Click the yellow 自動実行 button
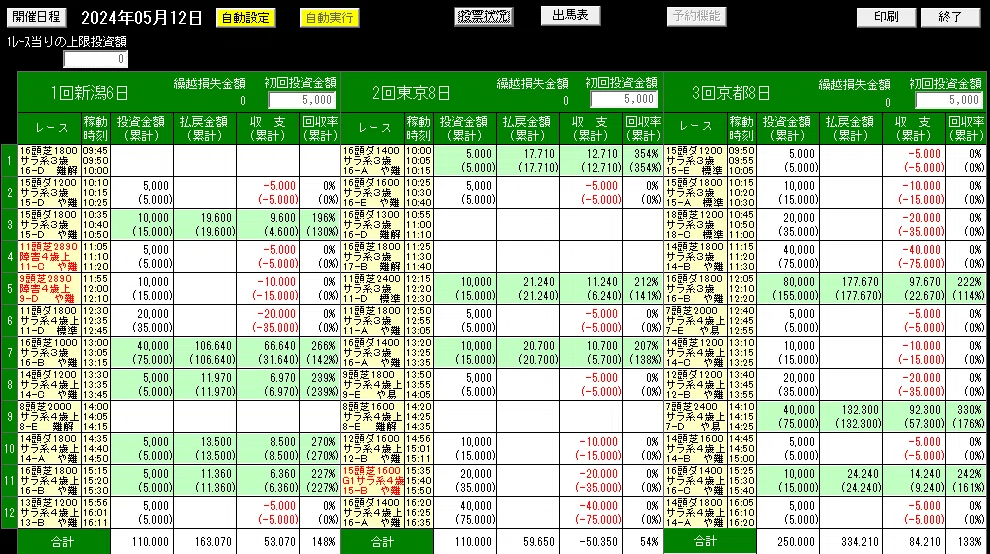This screenshot has height=554, width=990. coord(329,18)
